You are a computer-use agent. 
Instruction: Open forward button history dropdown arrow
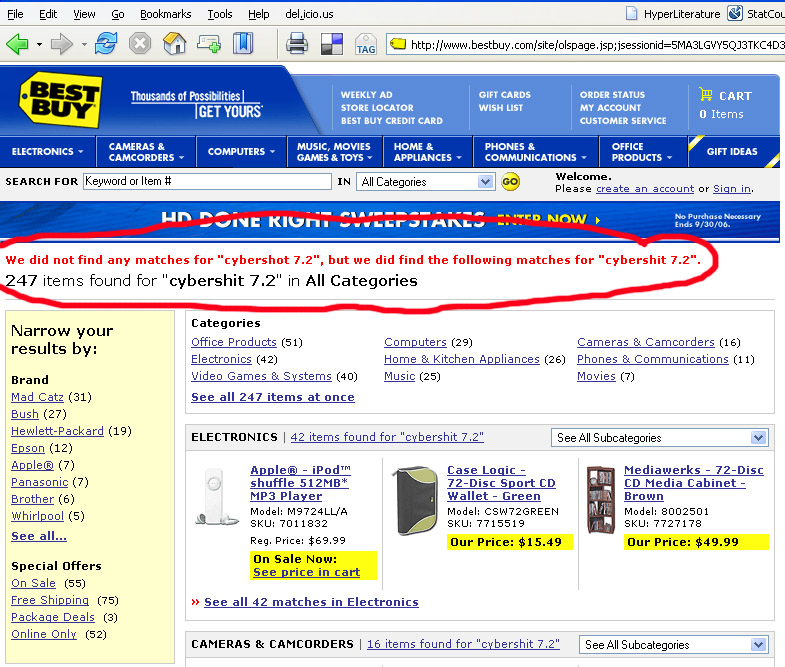coord(84,45)
